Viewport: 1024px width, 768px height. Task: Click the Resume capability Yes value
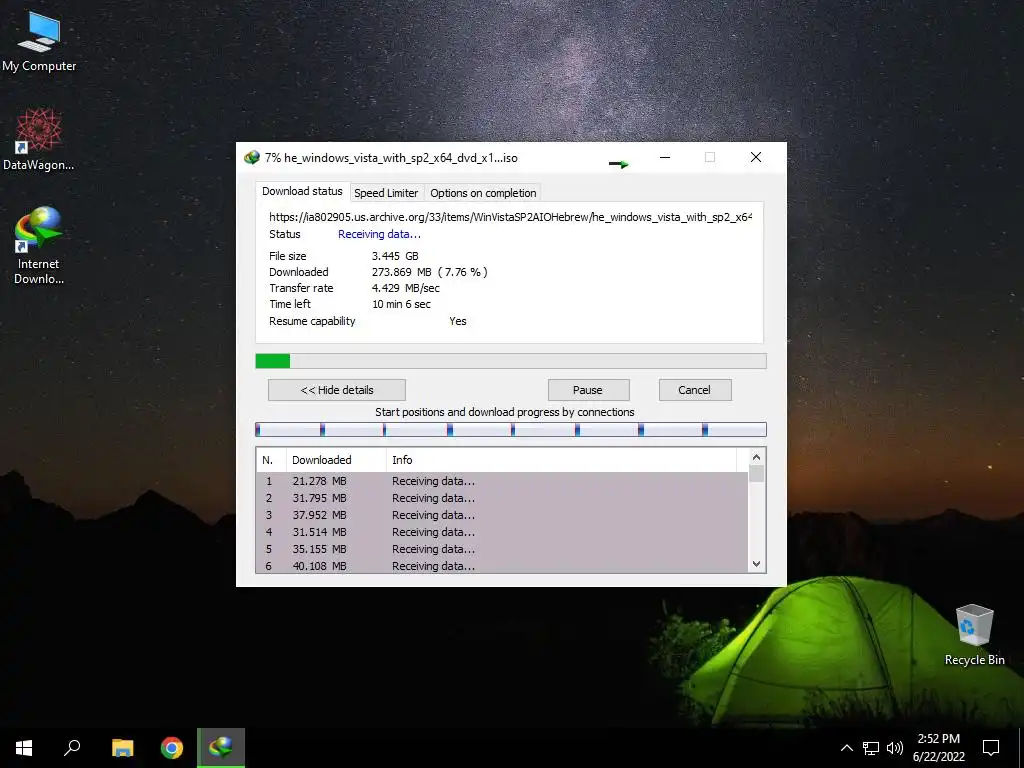(x=458, y=321)
